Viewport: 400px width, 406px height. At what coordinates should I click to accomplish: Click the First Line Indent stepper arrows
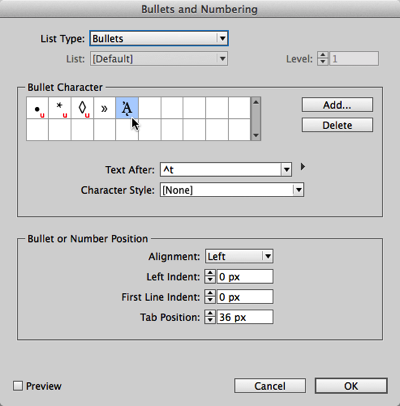point(210,297)
